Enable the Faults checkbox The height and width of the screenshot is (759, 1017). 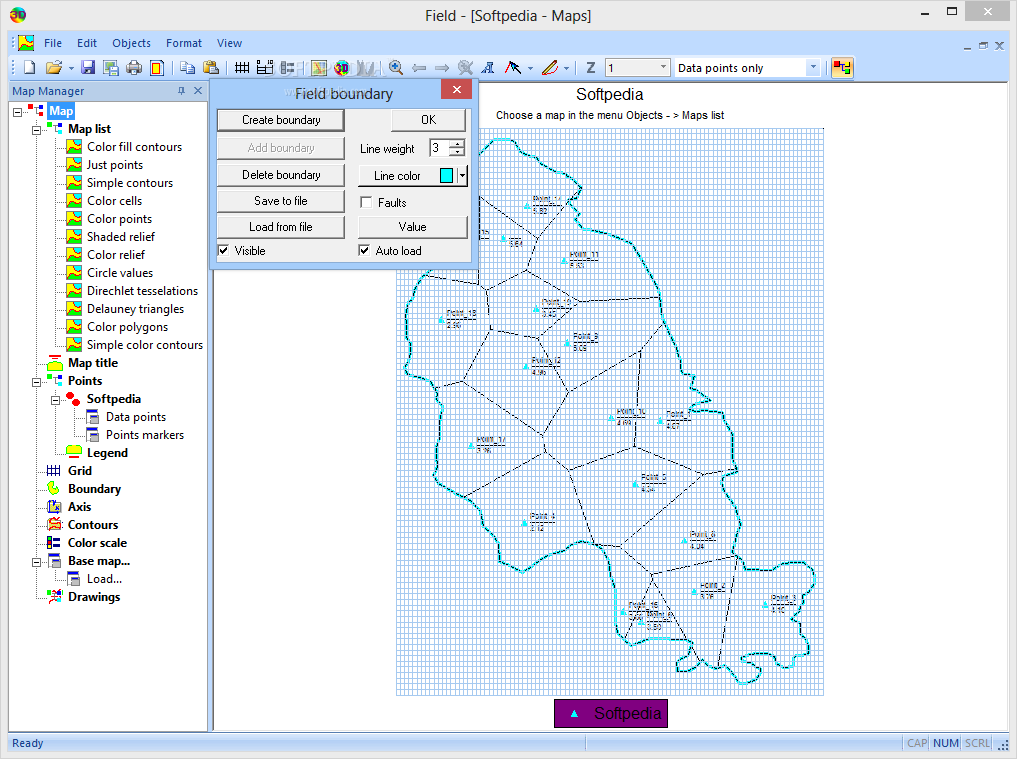click(x=366, y=202)
